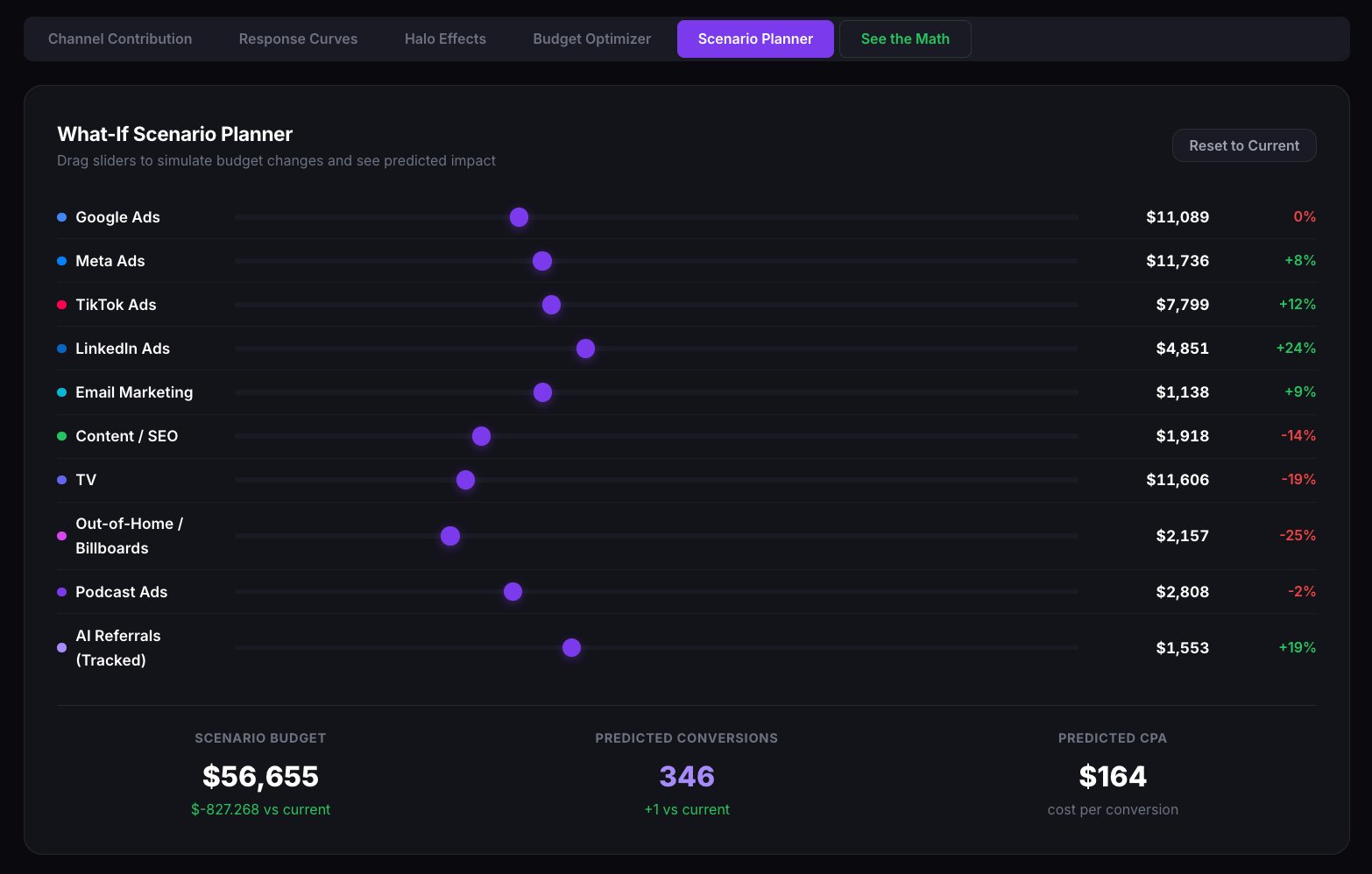Click the TV slider handle

click(466, 480)
